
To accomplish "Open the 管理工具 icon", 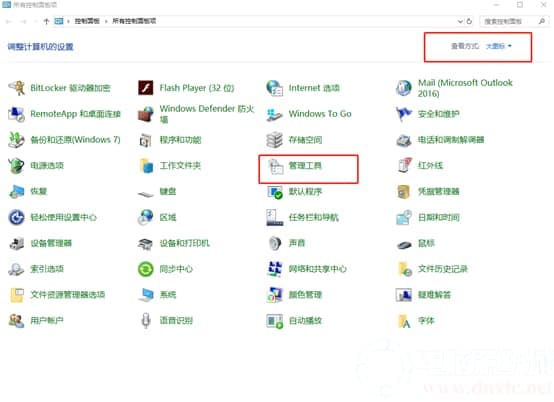I will pos(276,166).
